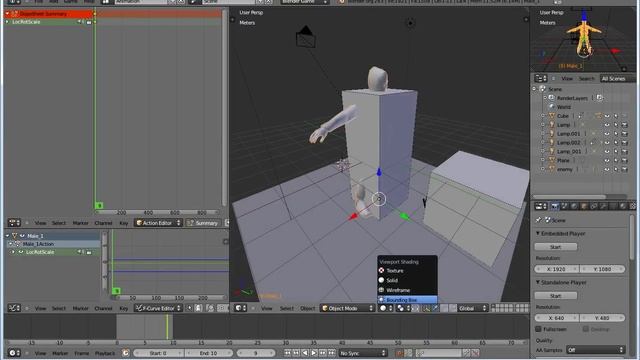Click the outliner editor type icon

[x=541, y=78]
